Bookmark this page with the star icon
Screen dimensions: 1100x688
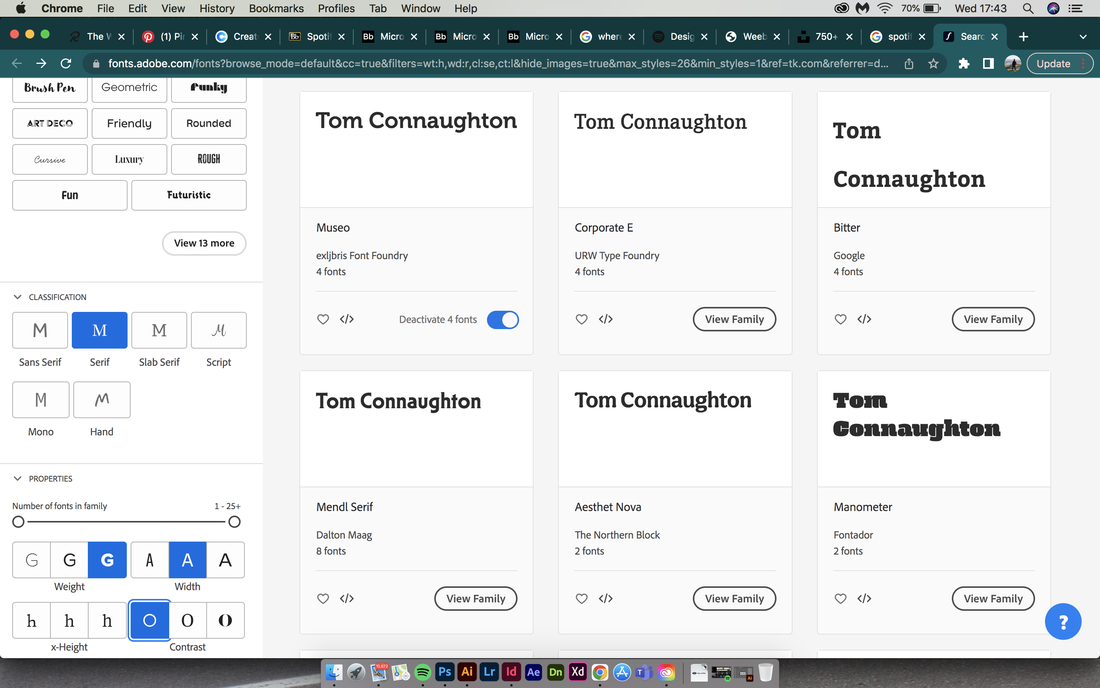[x=933, y=63]
